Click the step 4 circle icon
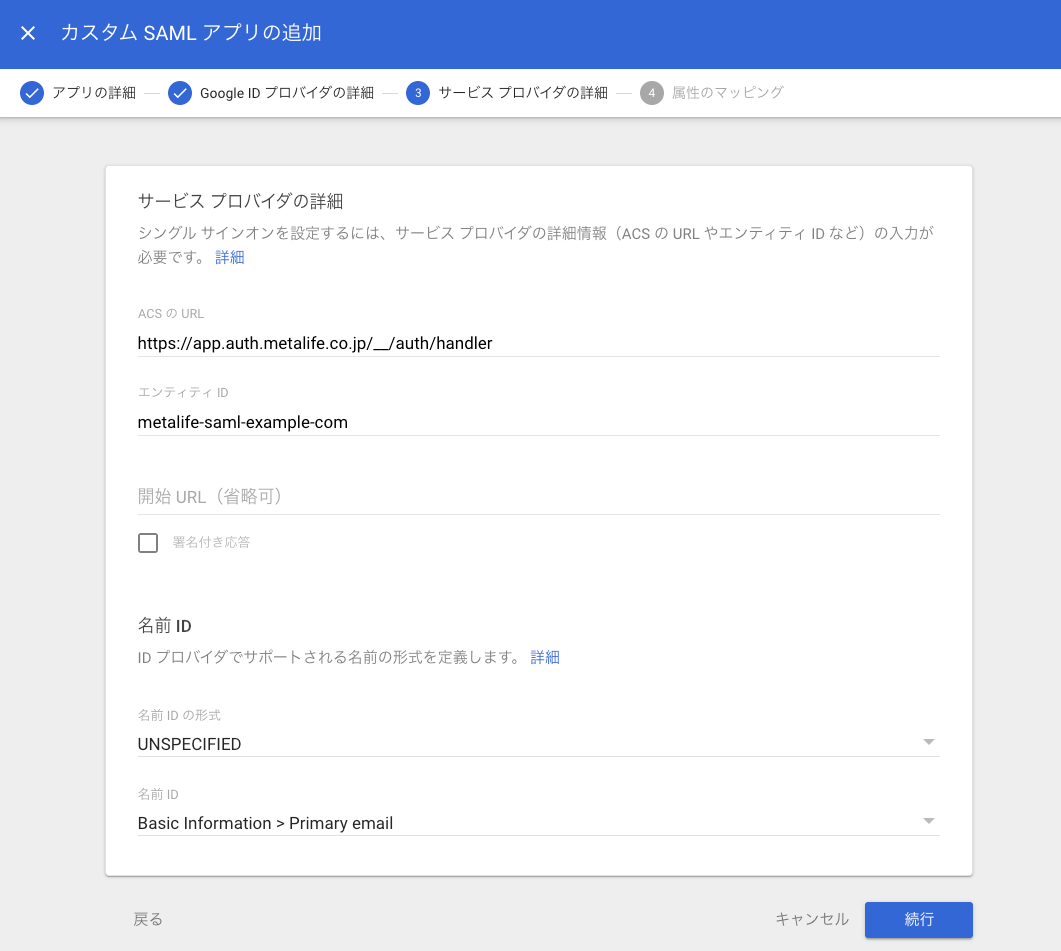The image size is (1061, 951). [652, 93]
